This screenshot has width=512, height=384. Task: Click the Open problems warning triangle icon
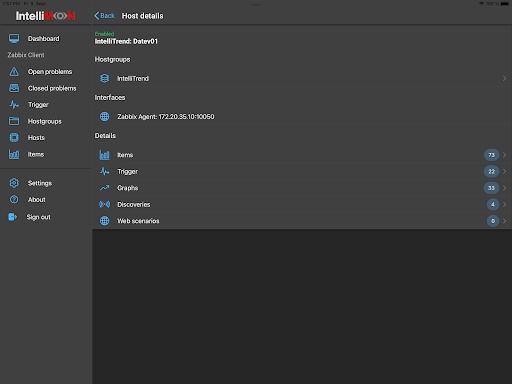click(14, 72)
